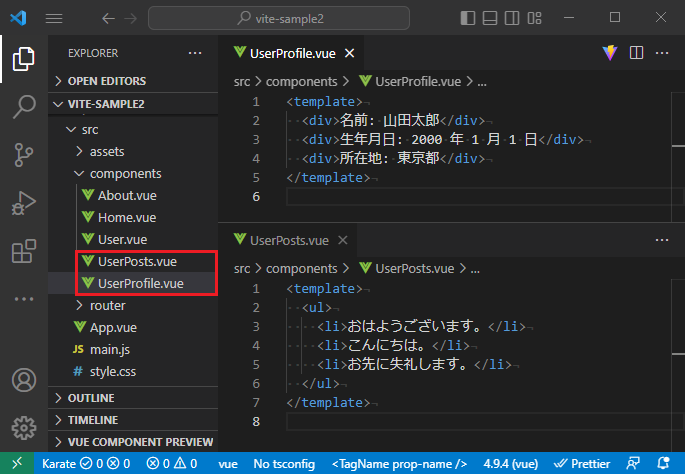Expand the OUTLINE section
This screenshot has height=474, width=685.
133,398
